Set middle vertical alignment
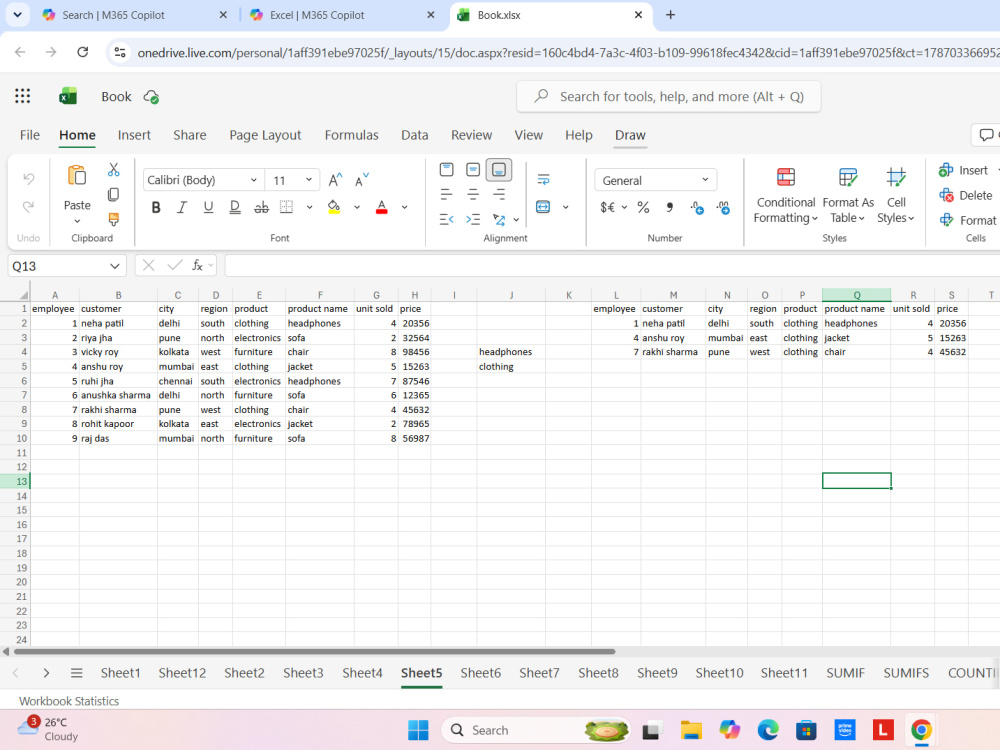This screenshot has height=750, width=1000. 473,170
